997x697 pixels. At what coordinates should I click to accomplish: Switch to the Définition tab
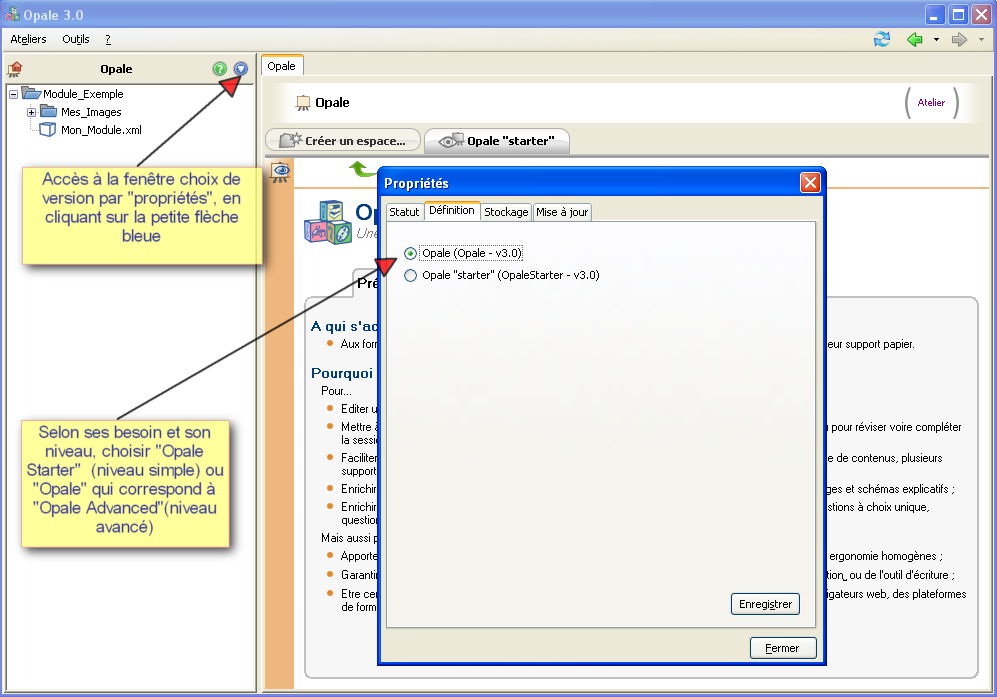coord(451,210)
